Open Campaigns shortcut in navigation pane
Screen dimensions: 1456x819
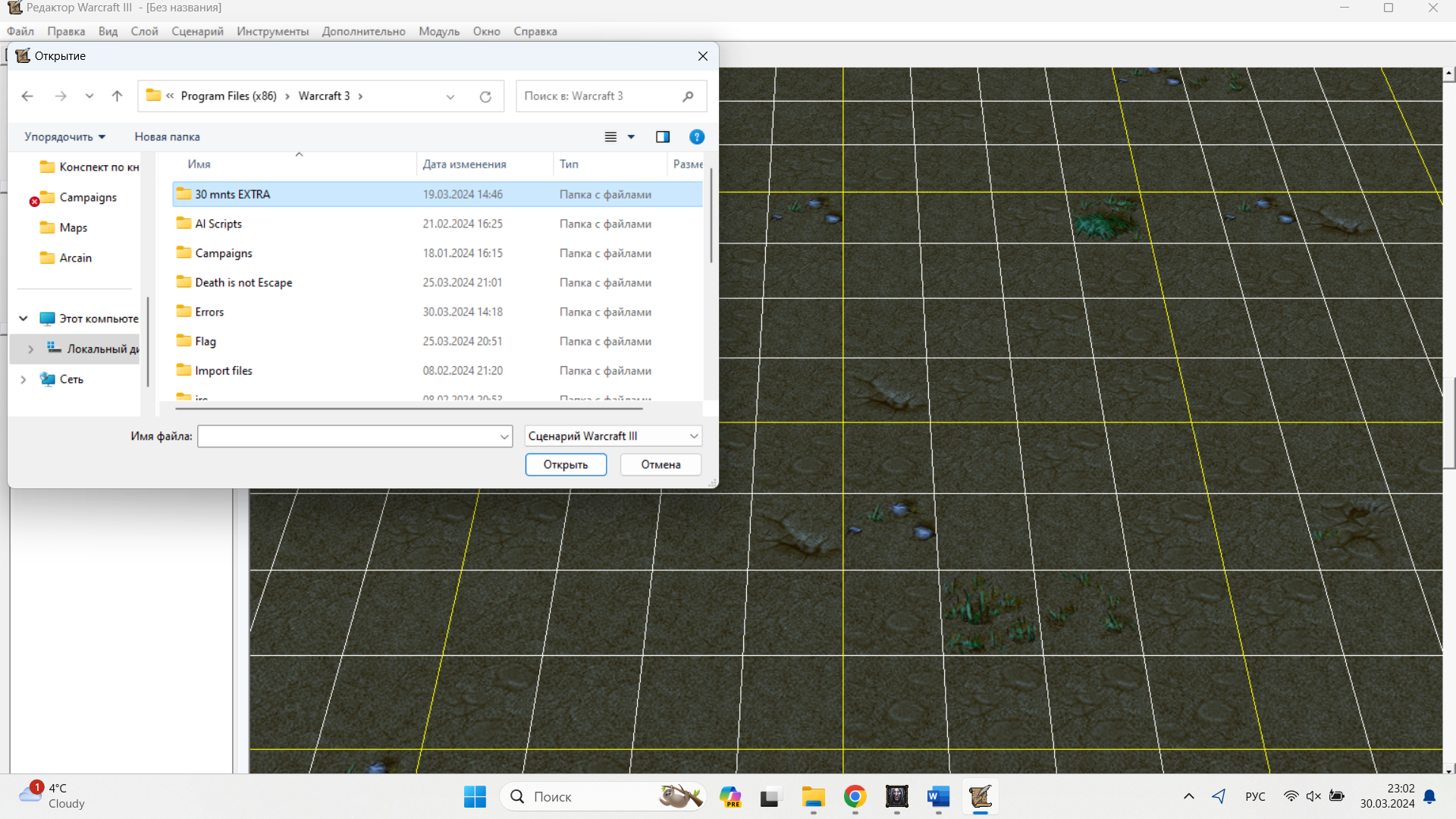(79, 197)
